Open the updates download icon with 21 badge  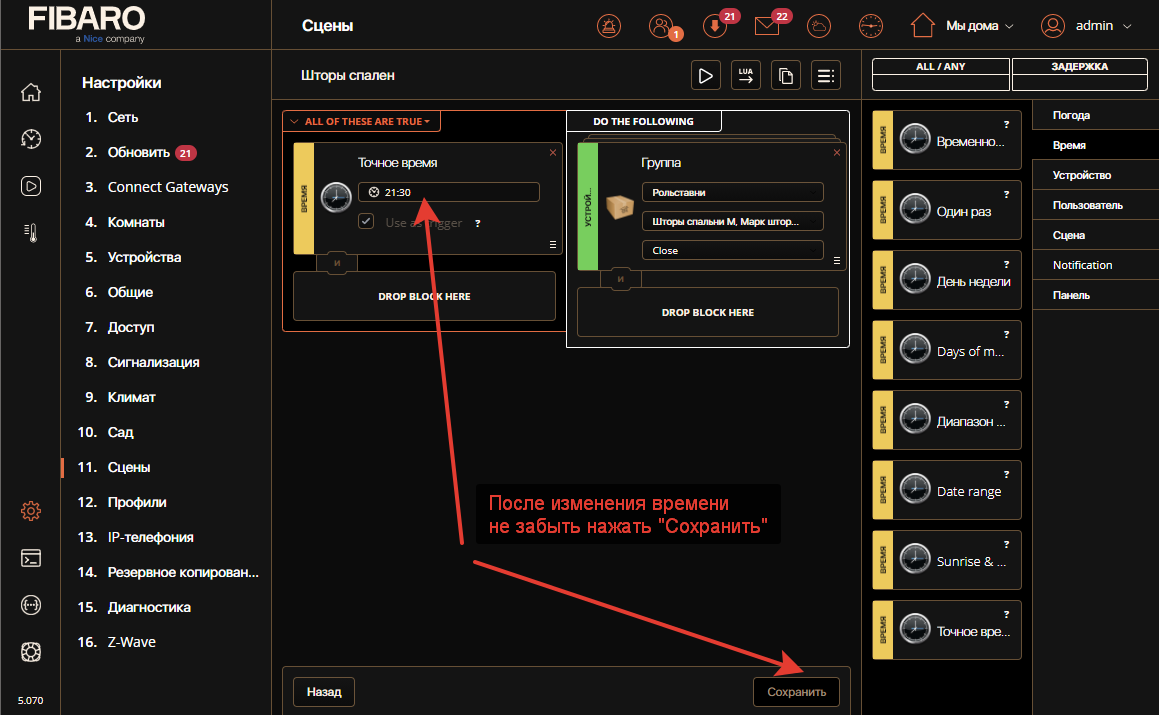(714, 26)
